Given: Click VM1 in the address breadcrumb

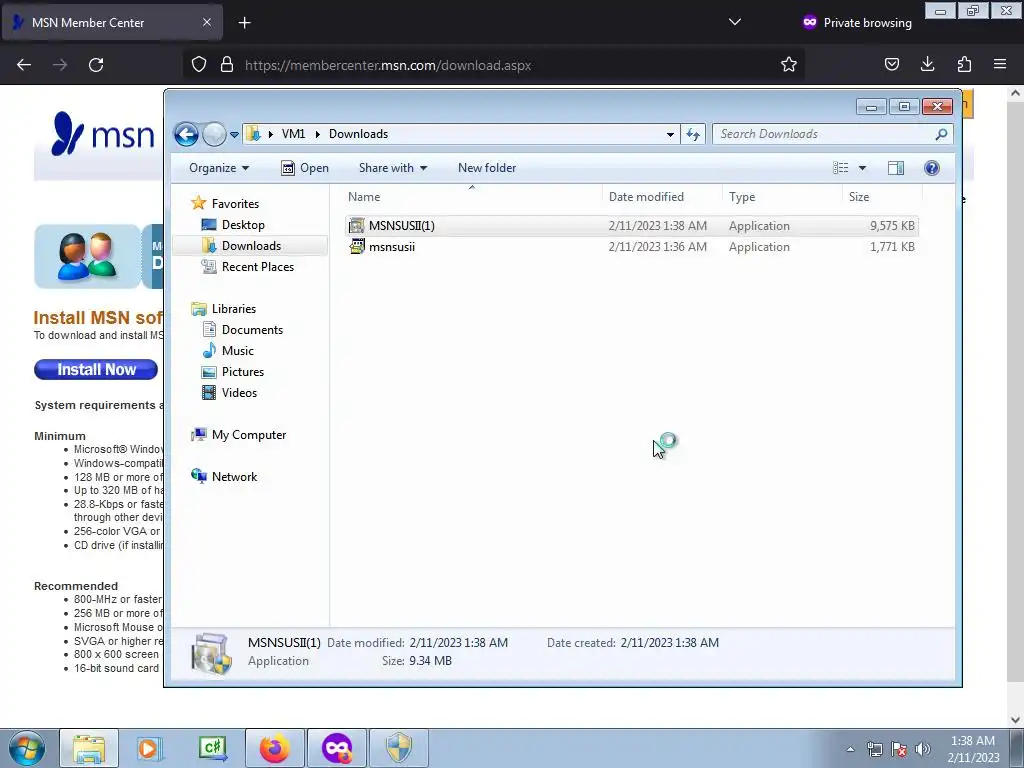Looking at the screenshot, I should 293,134.
